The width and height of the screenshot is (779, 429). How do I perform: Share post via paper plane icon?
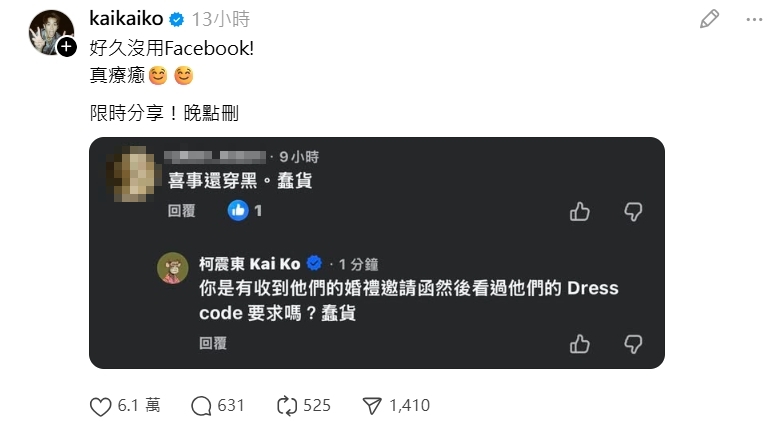[x=372, y=406]
